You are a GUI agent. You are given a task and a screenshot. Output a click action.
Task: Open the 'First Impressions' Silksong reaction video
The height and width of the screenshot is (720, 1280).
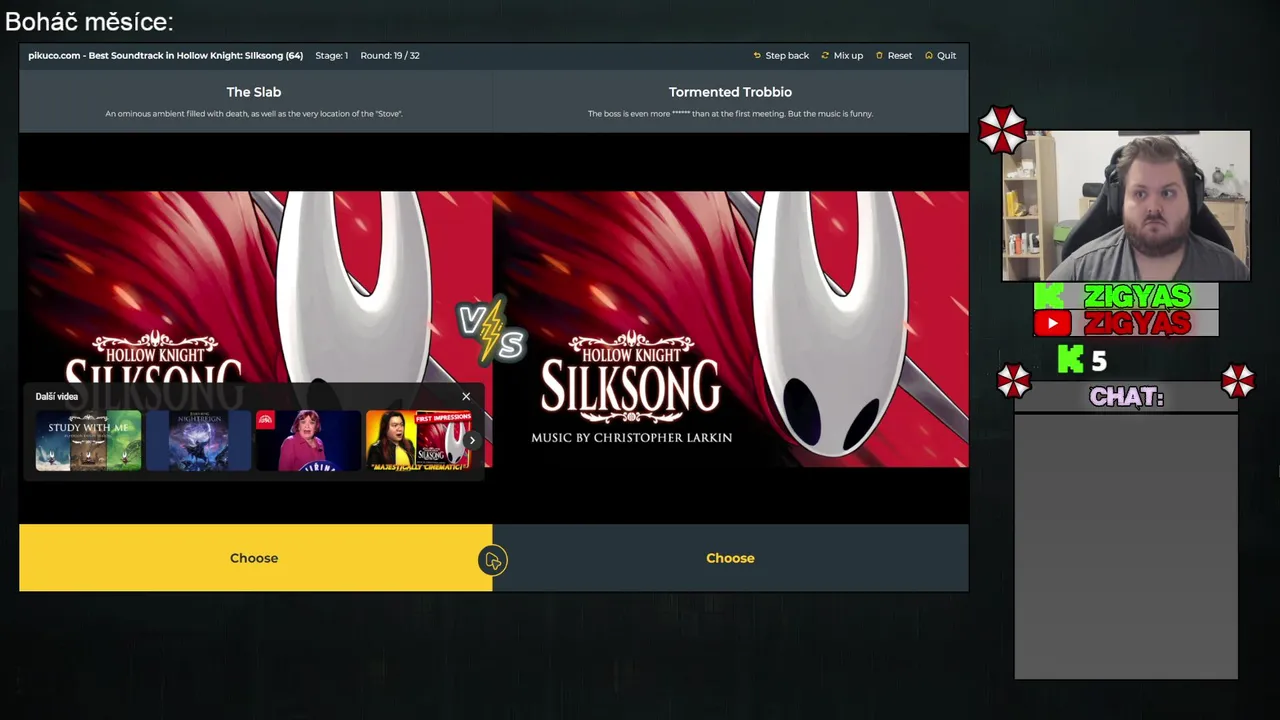(x=418, y=440)
